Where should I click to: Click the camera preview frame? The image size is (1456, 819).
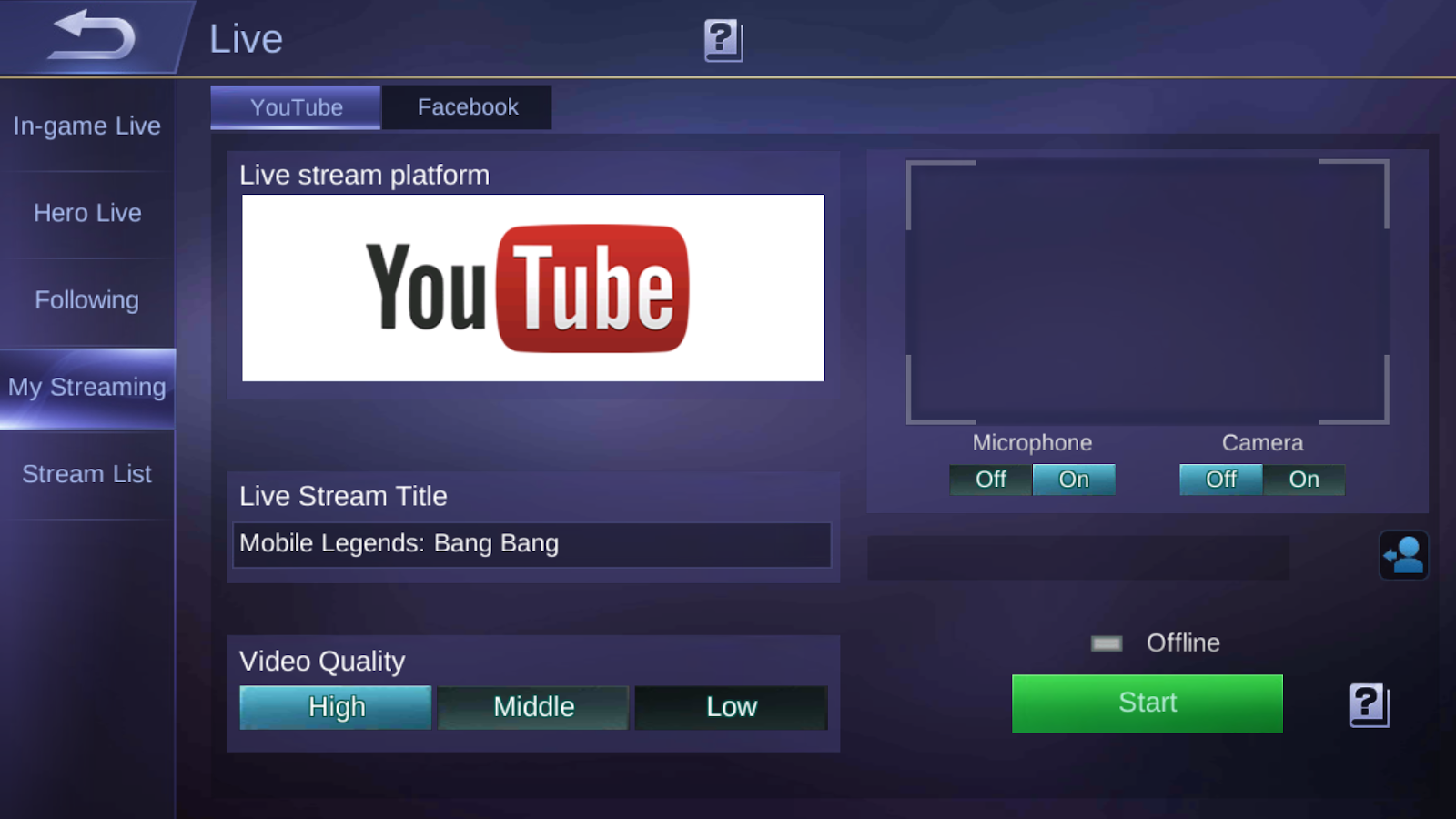tap(1148, 292)
